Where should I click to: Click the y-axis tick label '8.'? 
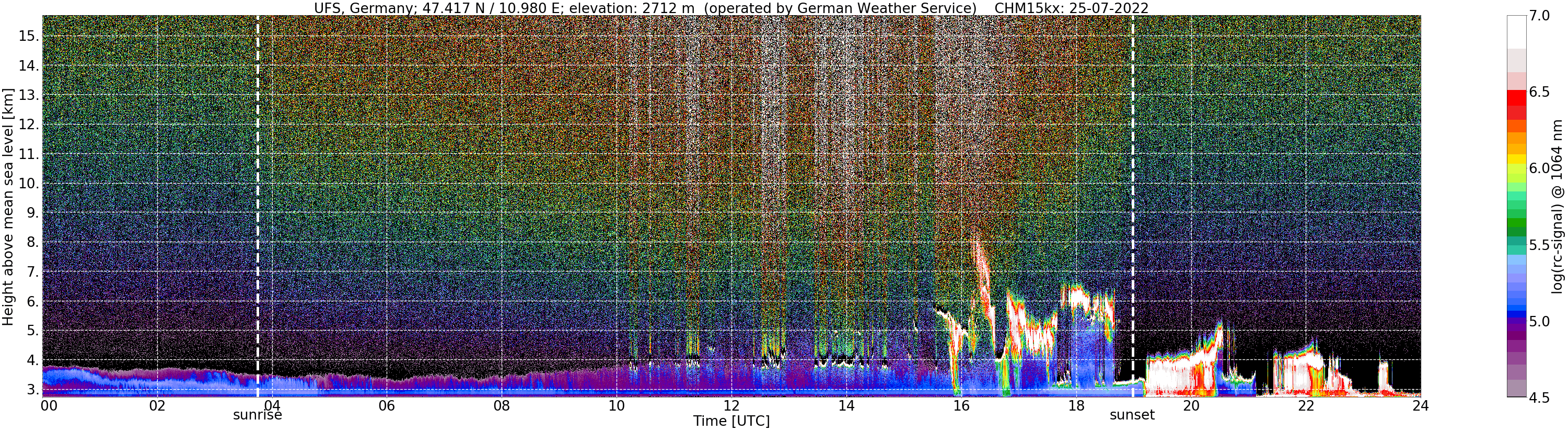coord(32,243)
